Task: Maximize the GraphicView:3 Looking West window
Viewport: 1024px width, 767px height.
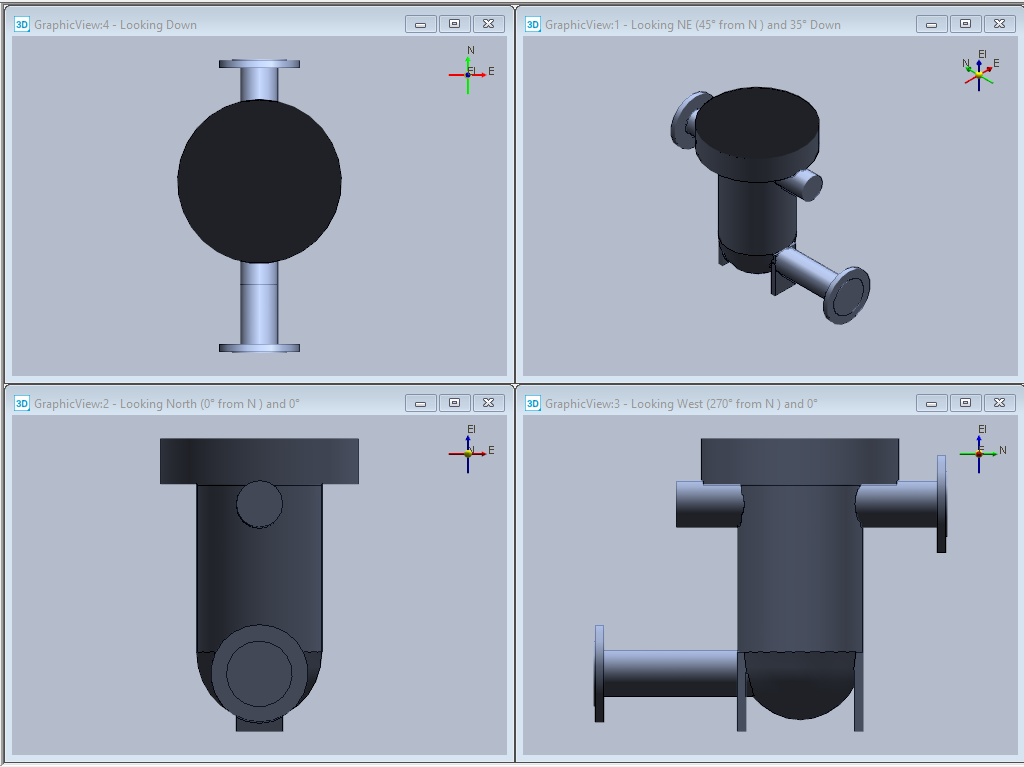Action: pos(966,403)
